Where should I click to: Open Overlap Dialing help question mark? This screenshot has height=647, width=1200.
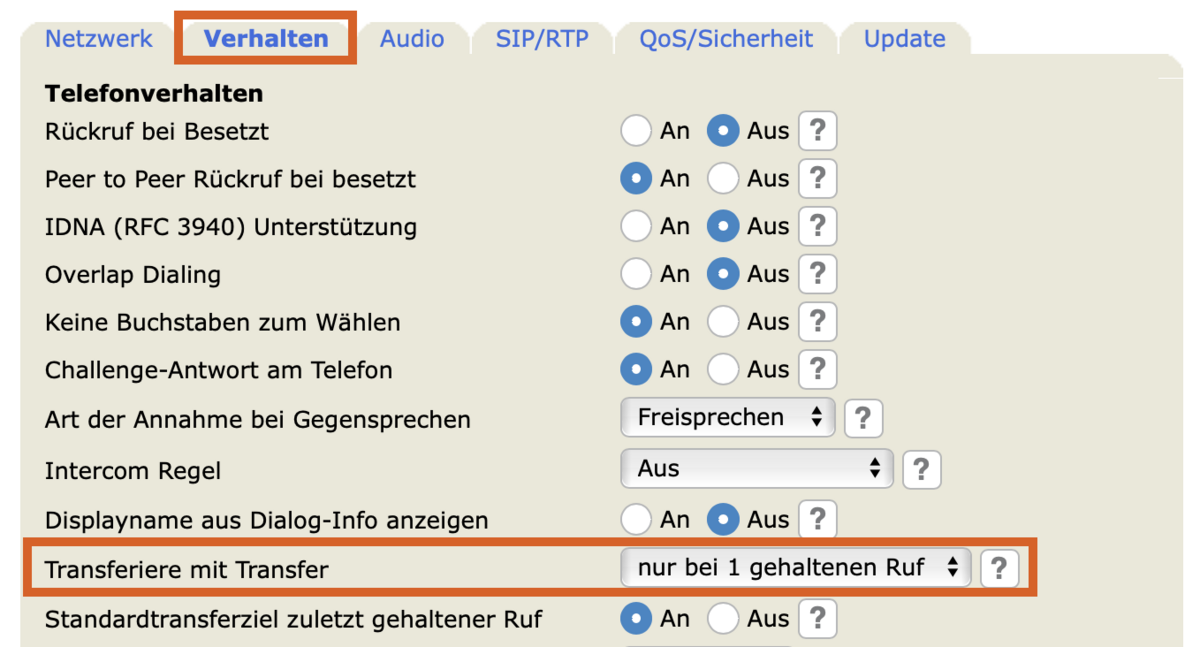pyautogui.click(x=817, y=274)
